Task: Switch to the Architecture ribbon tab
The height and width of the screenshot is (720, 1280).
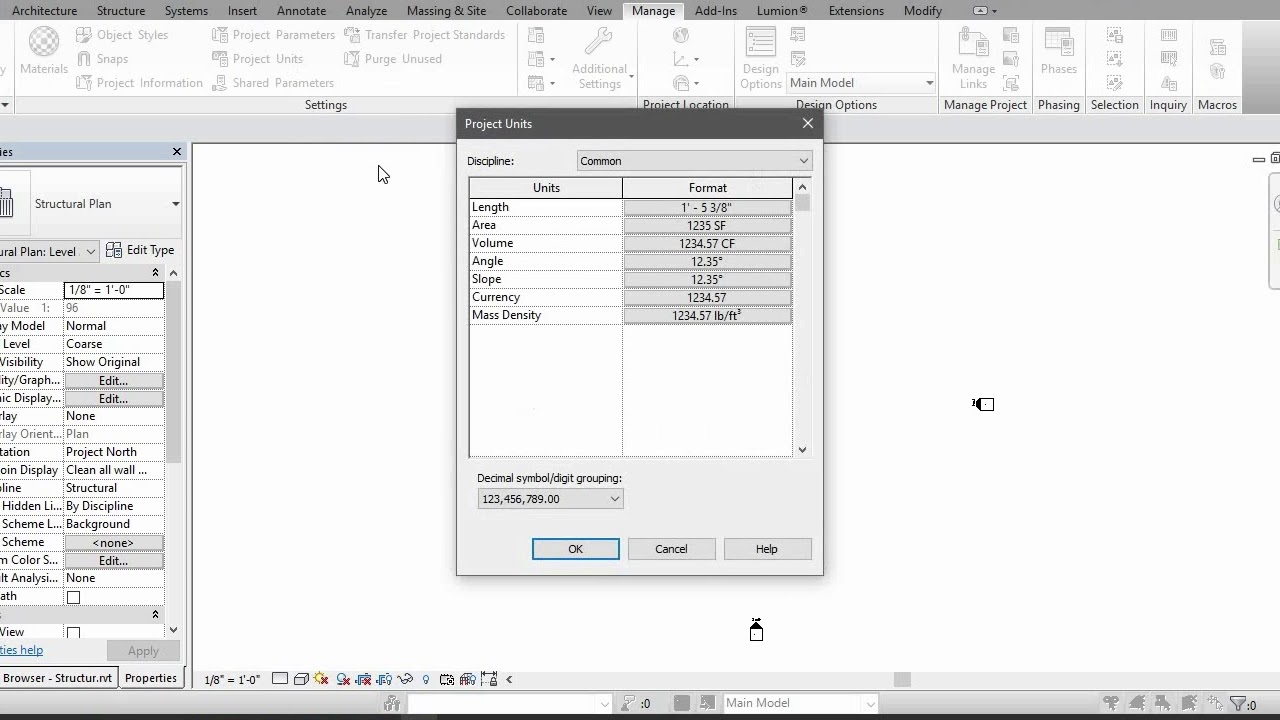Action: [x=44, y=11]
